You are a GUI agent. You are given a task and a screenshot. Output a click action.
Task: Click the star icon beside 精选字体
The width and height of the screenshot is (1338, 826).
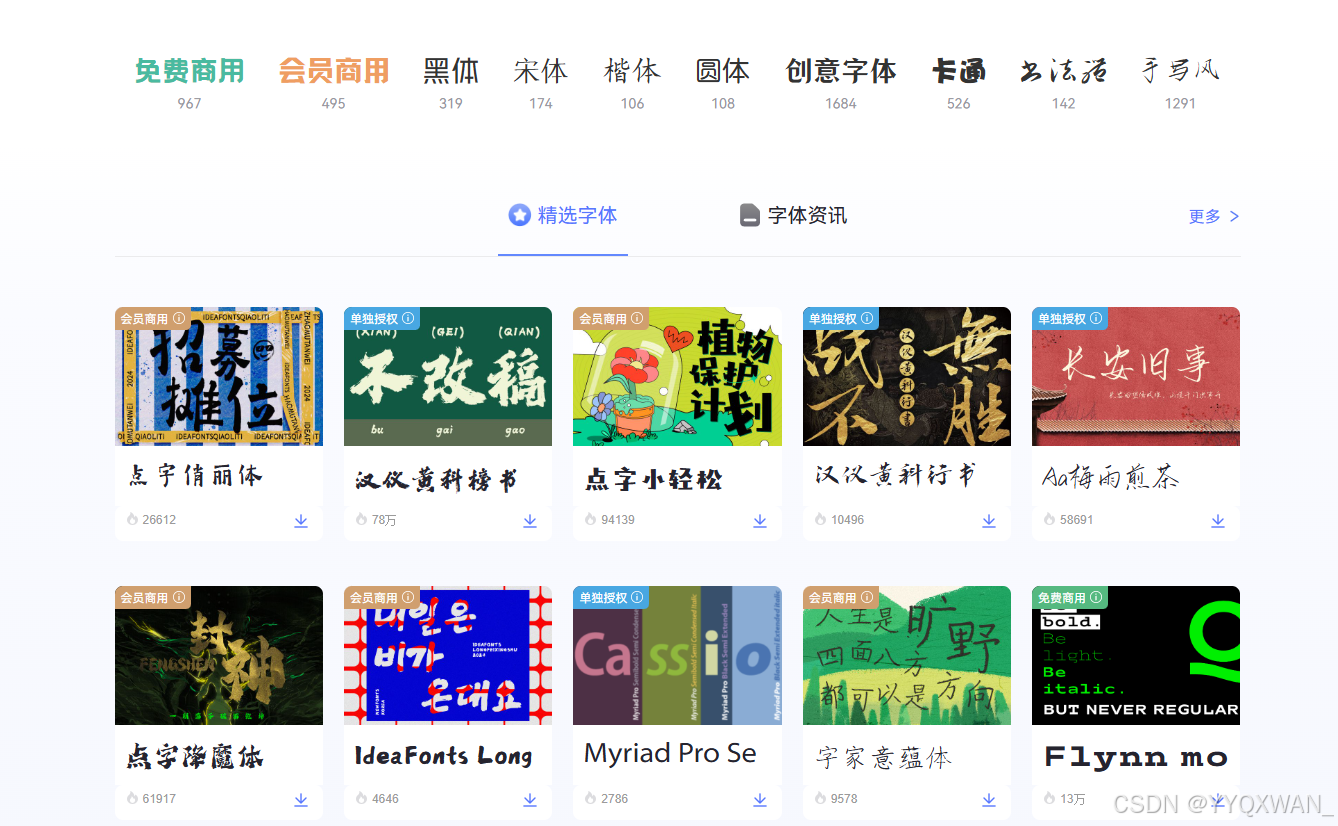[519, 215]
